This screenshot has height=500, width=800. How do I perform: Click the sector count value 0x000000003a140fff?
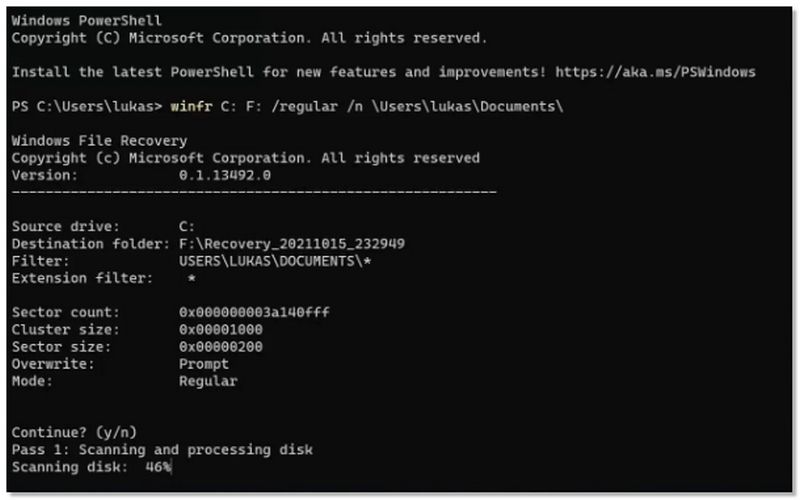coord(254,313)
